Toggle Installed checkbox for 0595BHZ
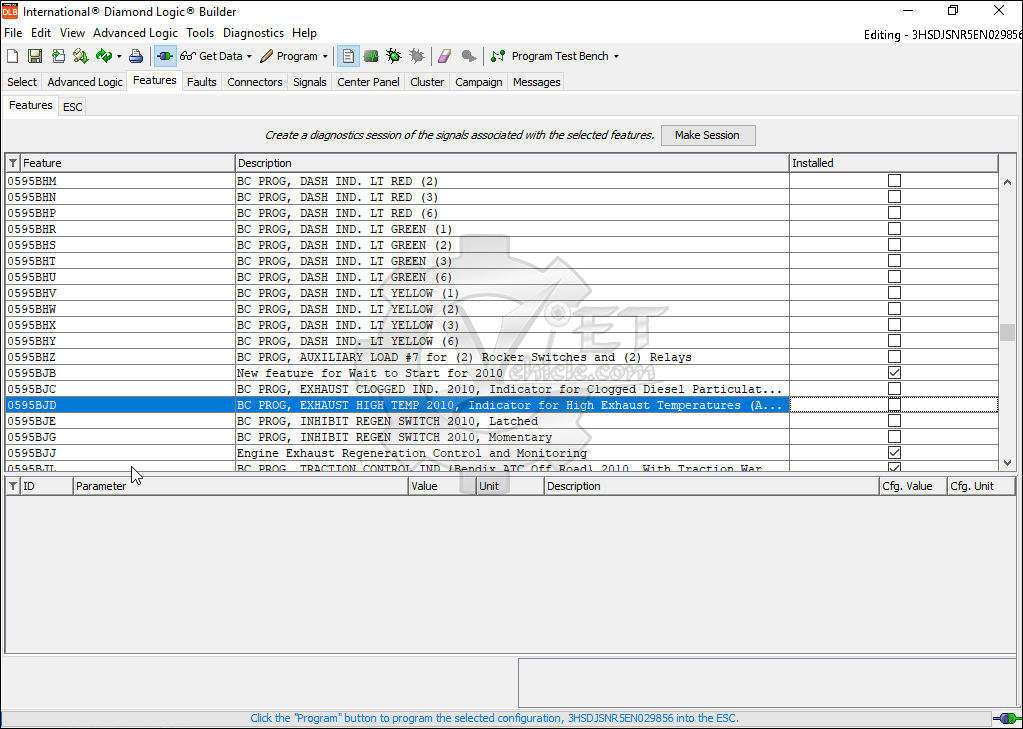This screenshot has width=1023, height=729. (894, 357)
